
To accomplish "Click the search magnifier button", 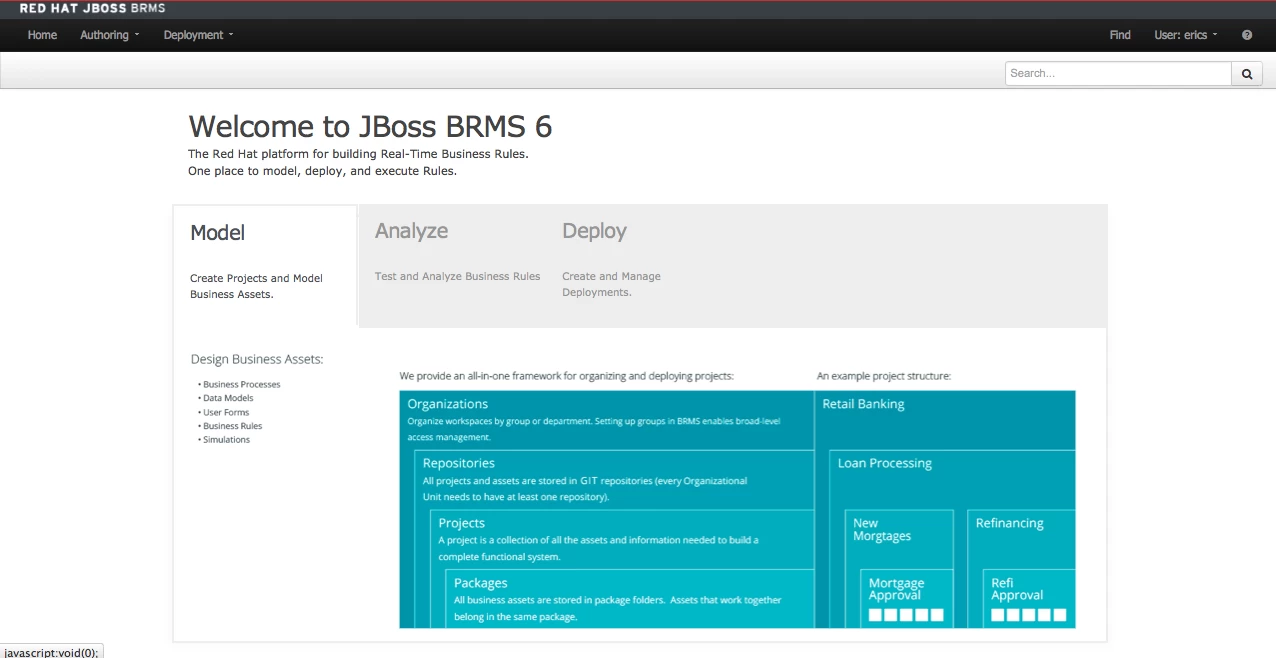I will (x=1247, y=73).
